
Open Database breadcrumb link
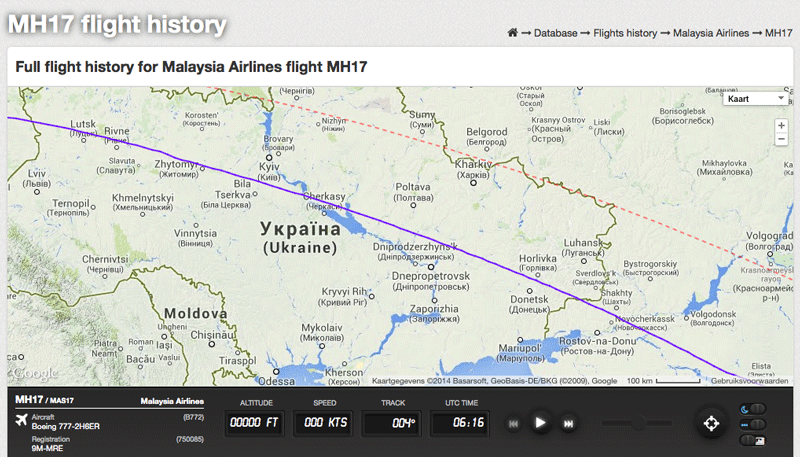point(556,33)
